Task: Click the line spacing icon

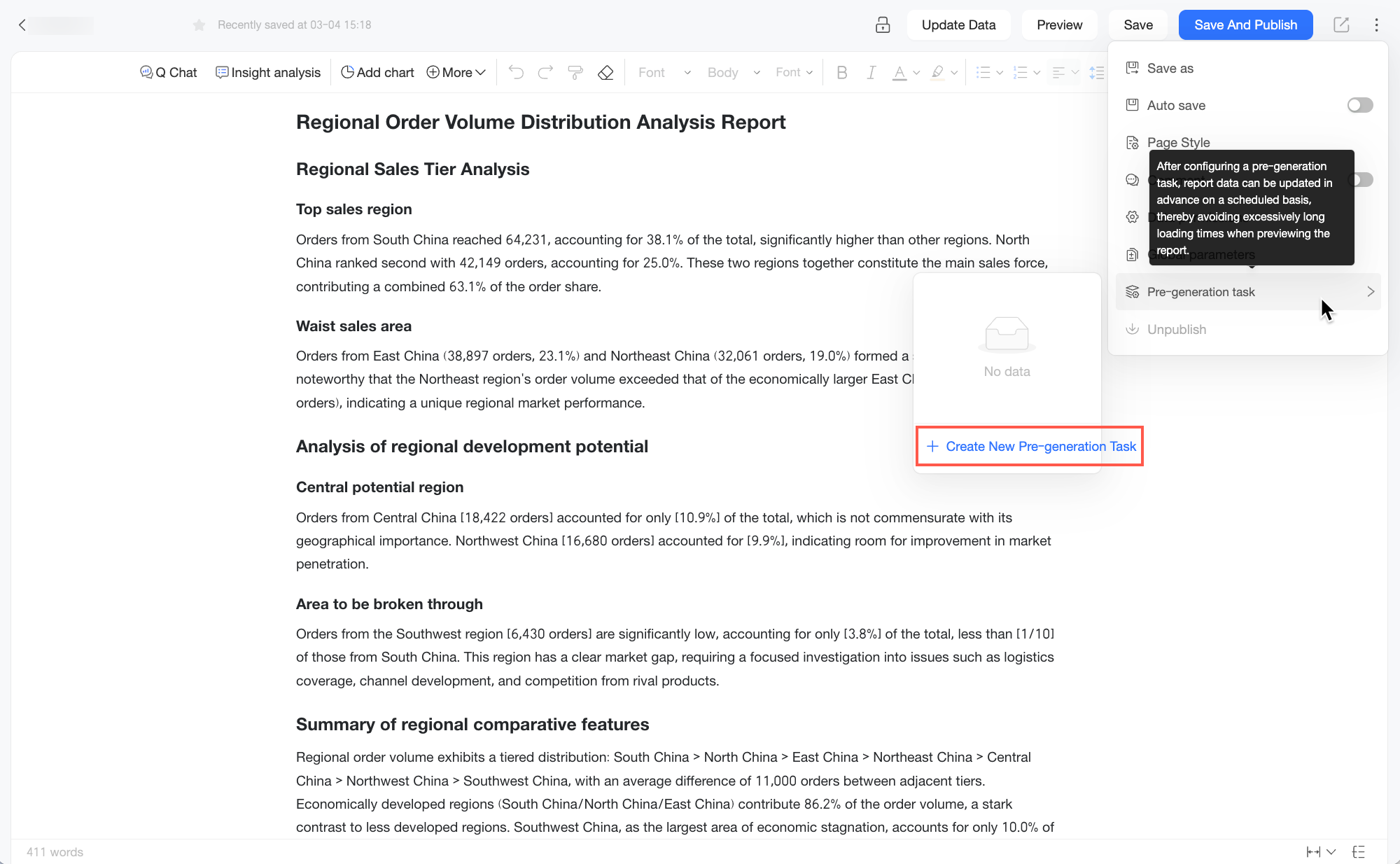Action: [1097, 72]
